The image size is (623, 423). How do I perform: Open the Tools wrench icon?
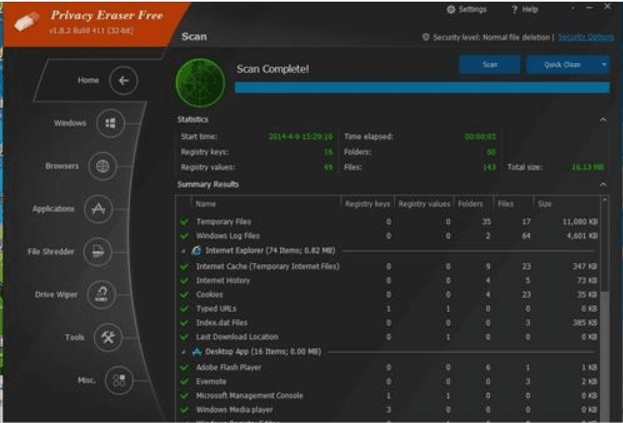tap(108, 338)
